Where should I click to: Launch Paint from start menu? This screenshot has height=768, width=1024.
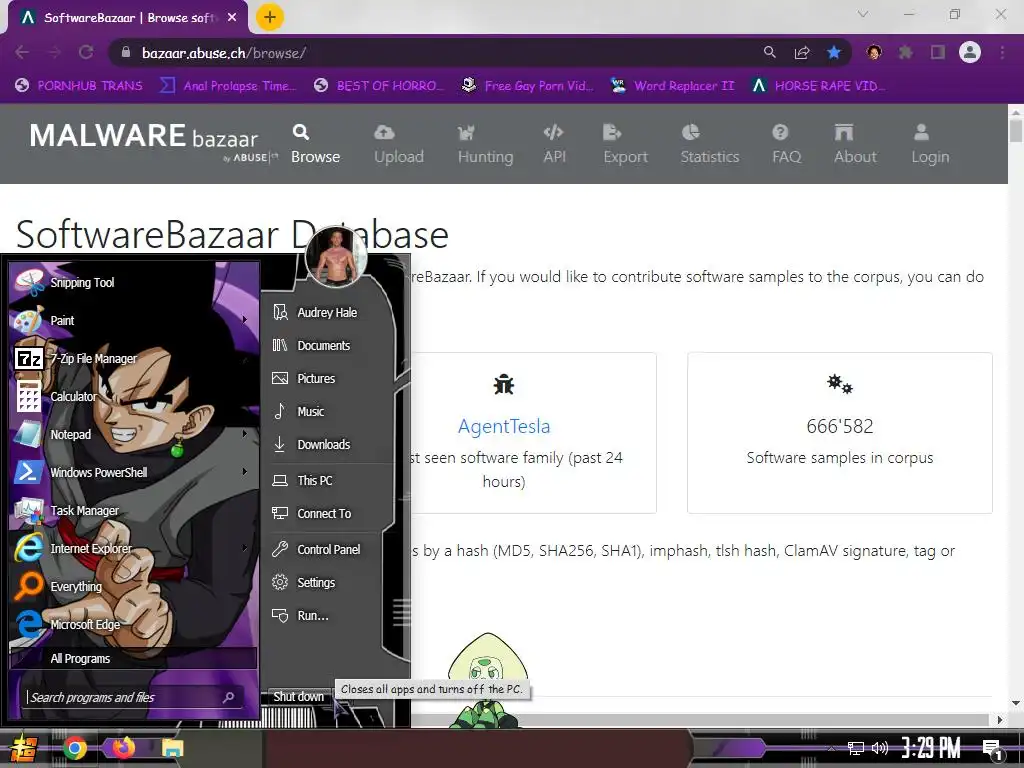134,321
